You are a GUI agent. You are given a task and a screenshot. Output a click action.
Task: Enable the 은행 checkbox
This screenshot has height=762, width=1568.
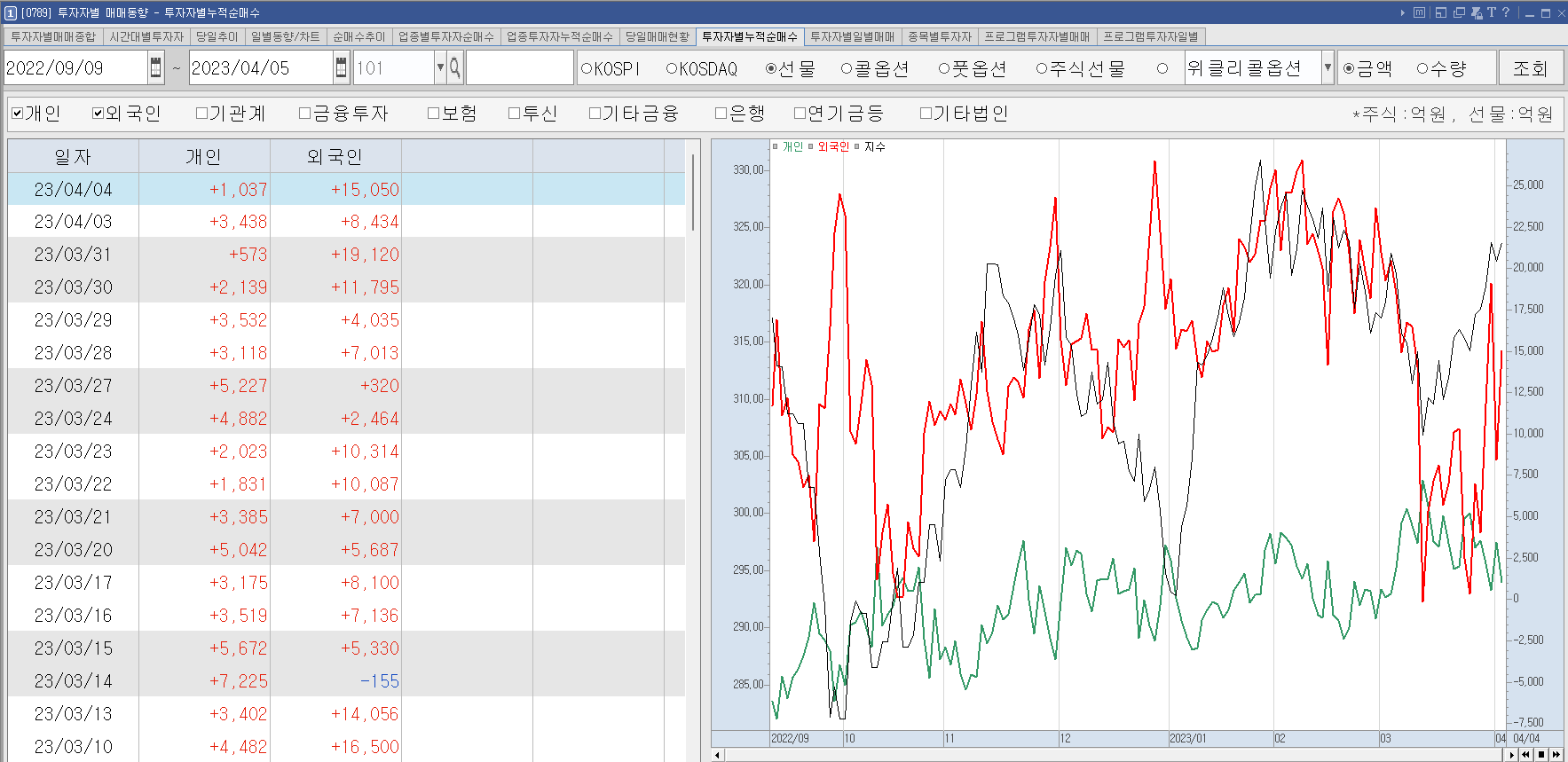pos(721,113)
